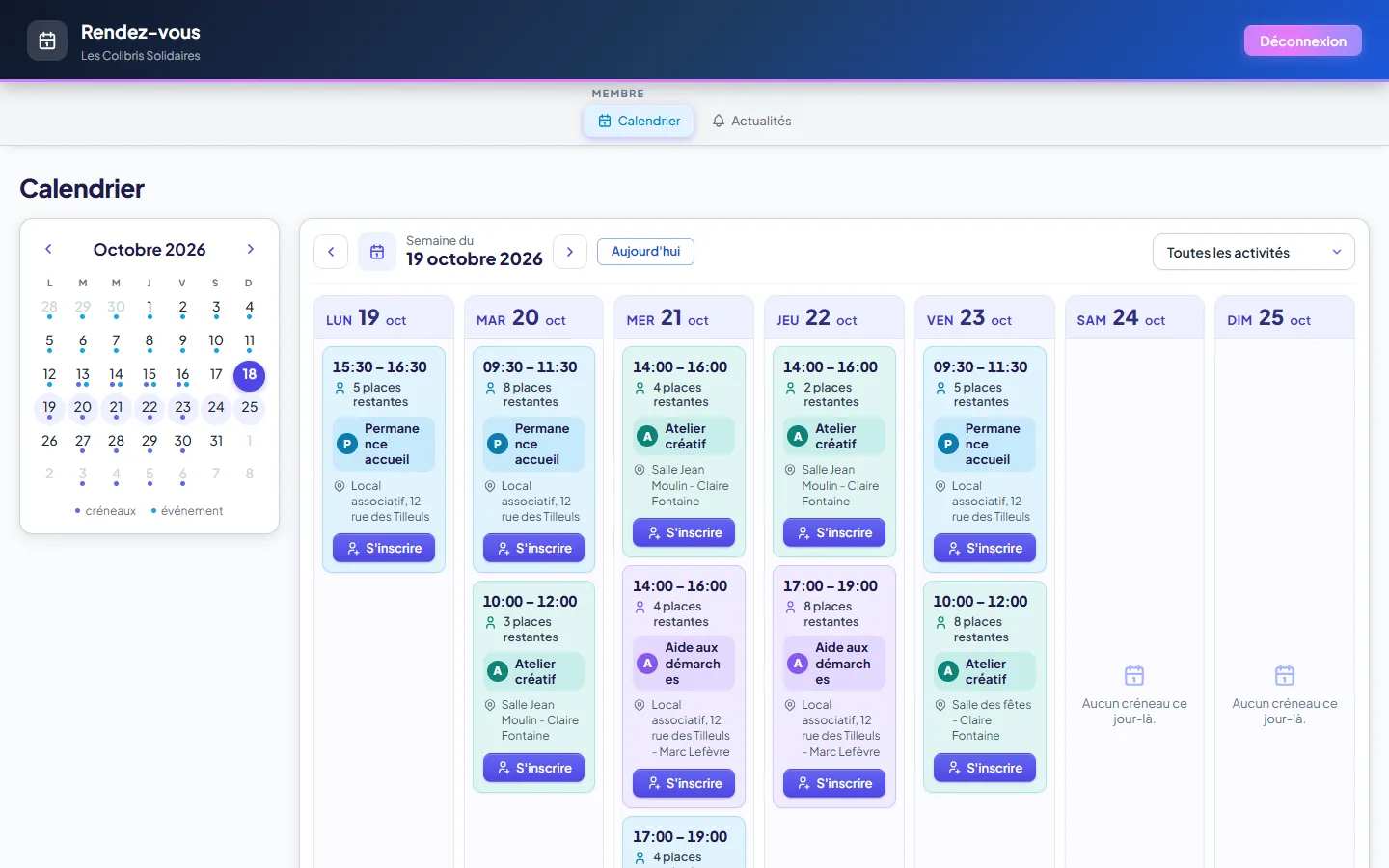Screen dimensions: 1389x868
Task: Switch to the Calendrier tab
Action: 639,121
